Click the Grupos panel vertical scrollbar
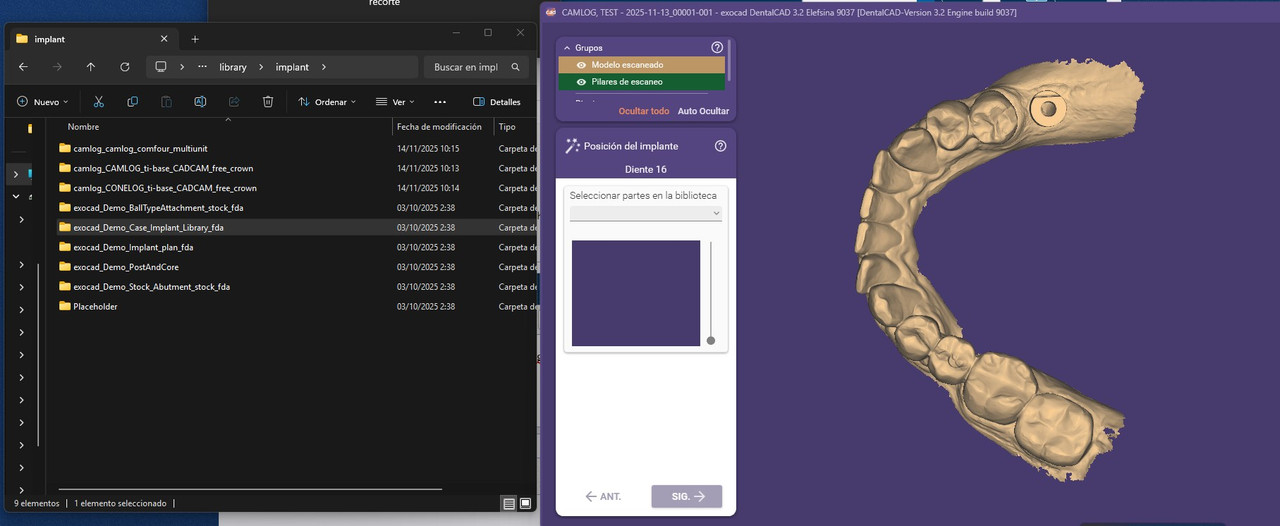1280x526 pixels. pyautogui.click(x=731, y=60)
